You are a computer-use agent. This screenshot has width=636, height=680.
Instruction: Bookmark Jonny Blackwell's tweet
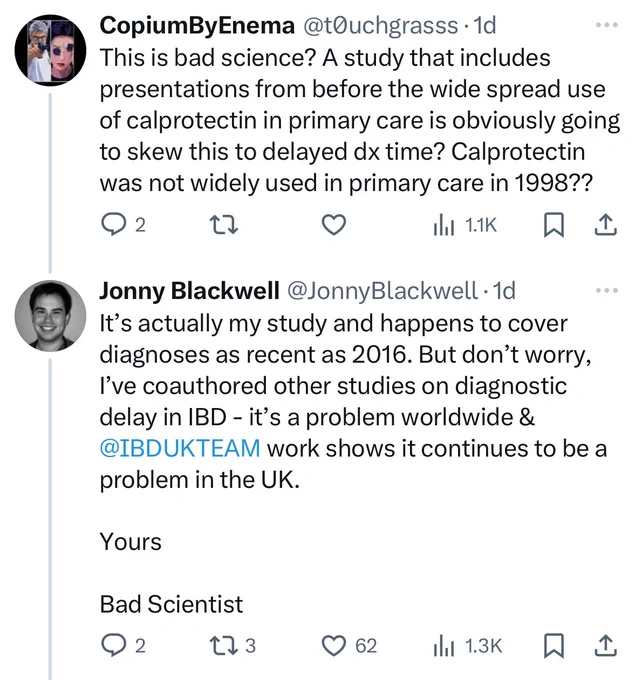point(554,645)
